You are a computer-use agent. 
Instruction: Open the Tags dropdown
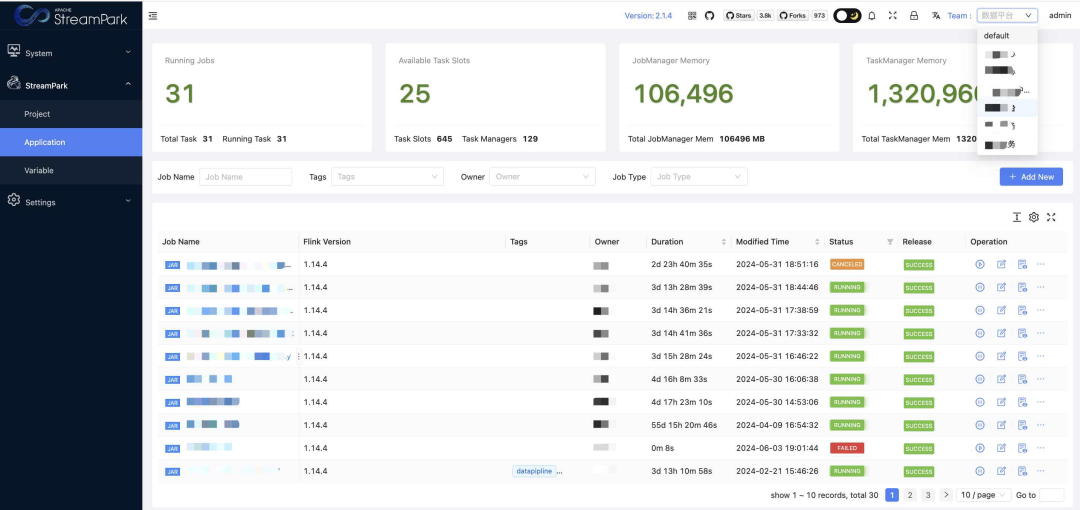tap(387, 177)
